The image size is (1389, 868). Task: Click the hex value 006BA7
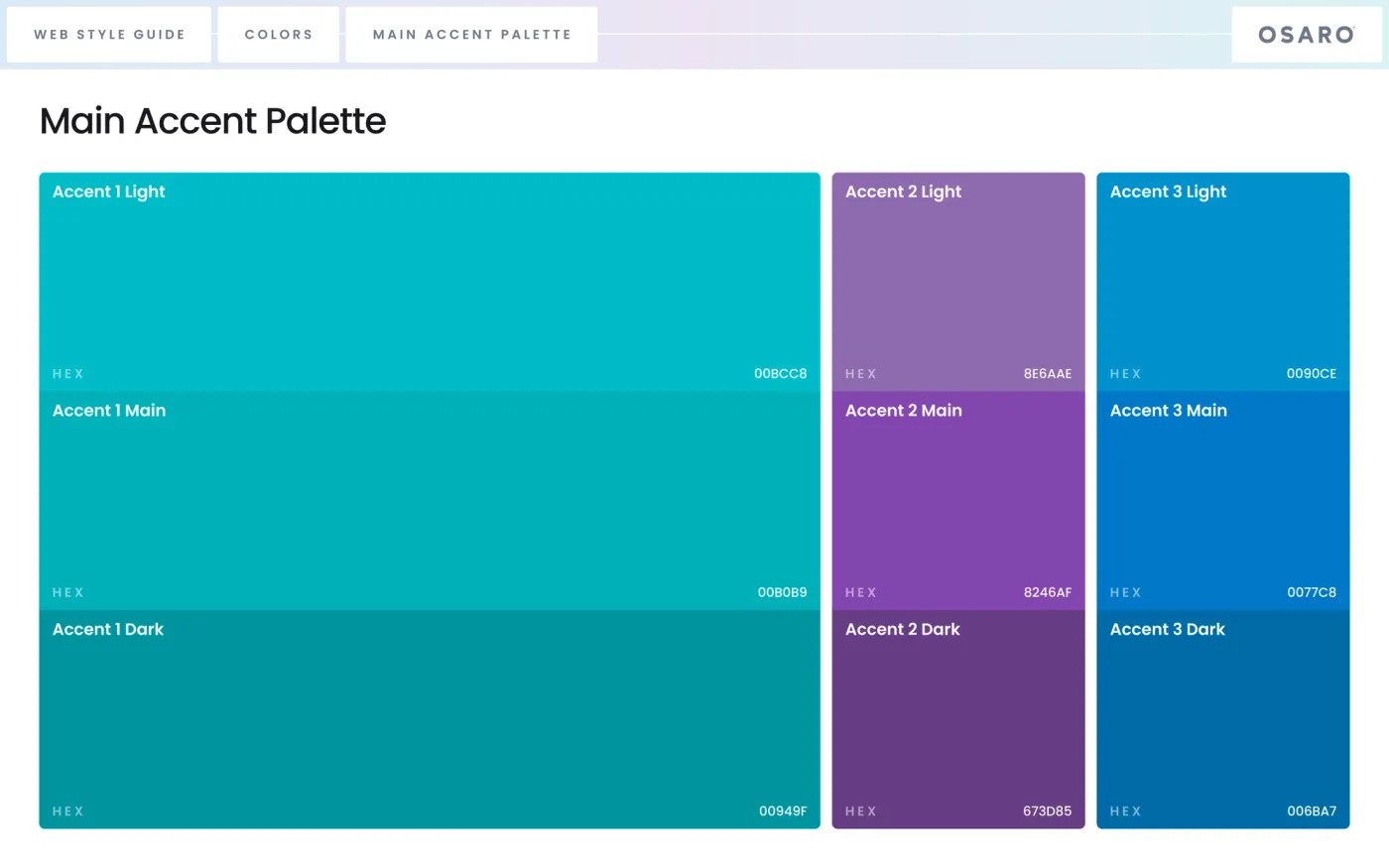[1312, 811]
